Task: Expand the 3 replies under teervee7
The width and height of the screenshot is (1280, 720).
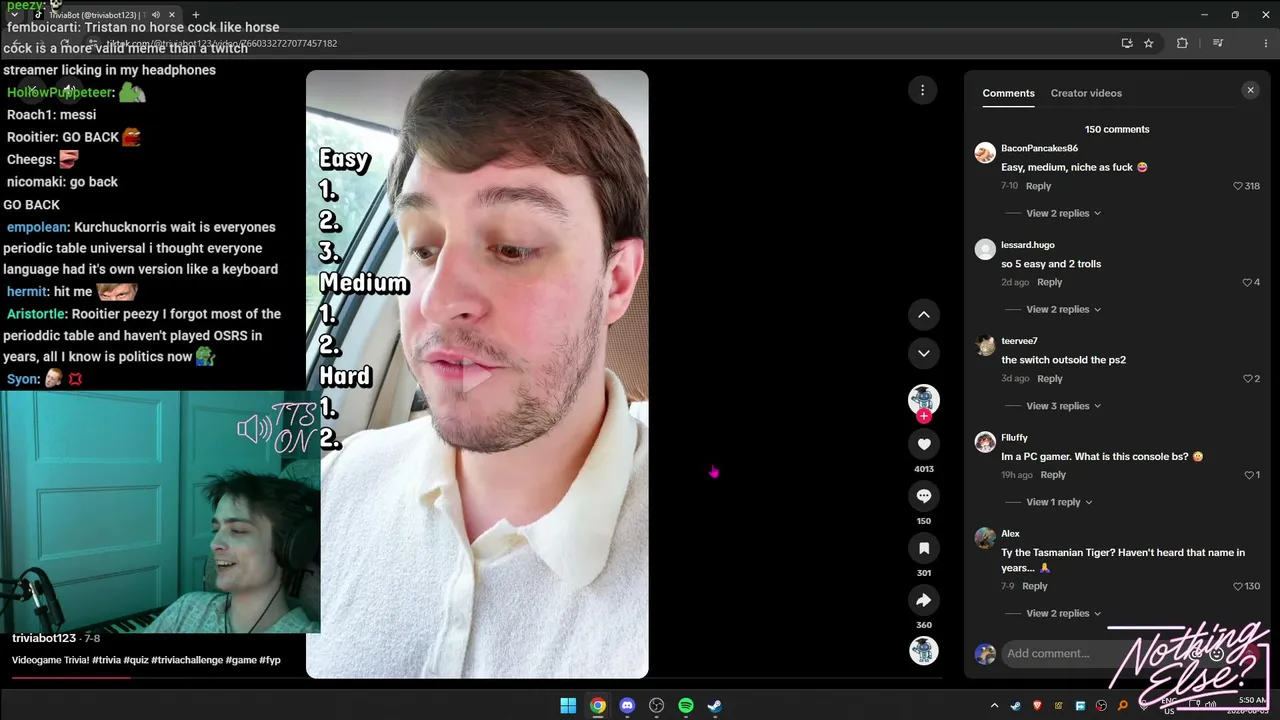Action: pos(1063,406)
